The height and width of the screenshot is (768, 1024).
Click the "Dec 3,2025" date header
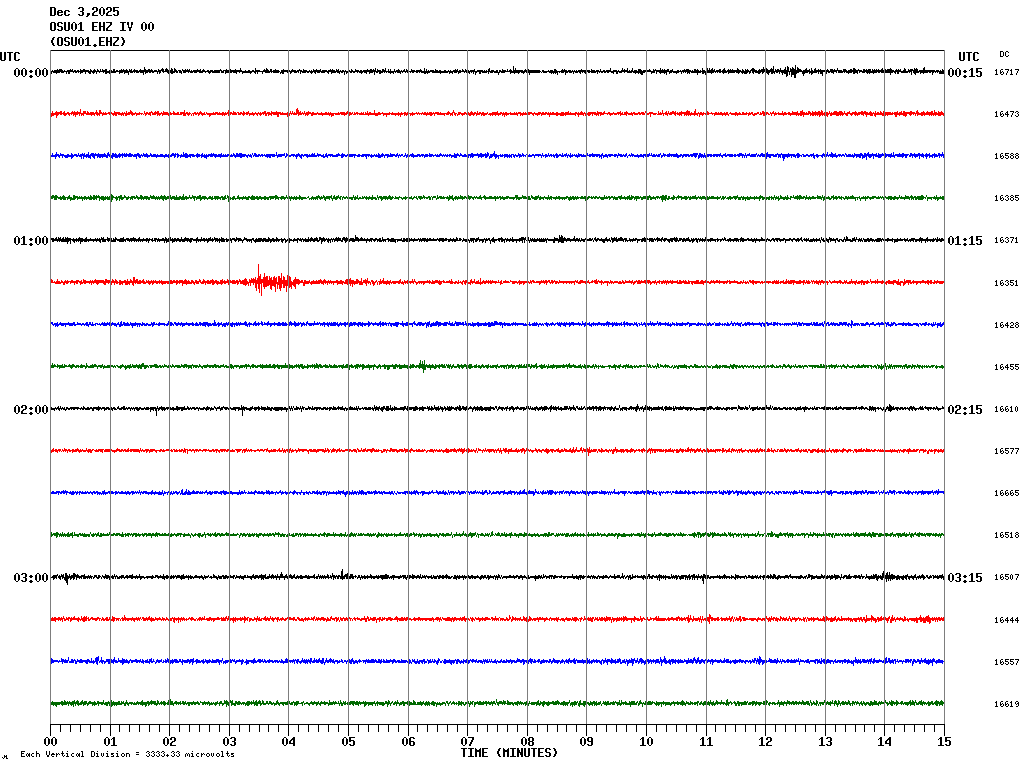pyautogui.click(x=84, y=12)
